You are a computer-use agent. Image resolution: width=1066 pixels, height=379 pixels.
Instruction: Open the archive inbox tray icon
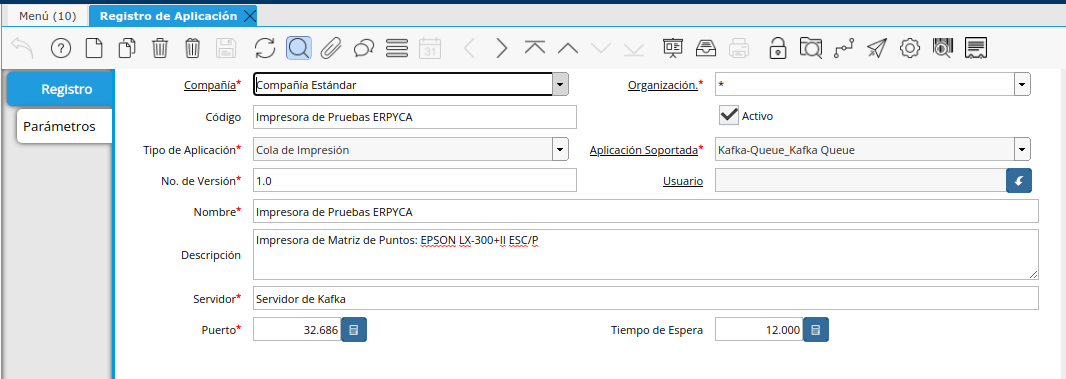point(706,48)
